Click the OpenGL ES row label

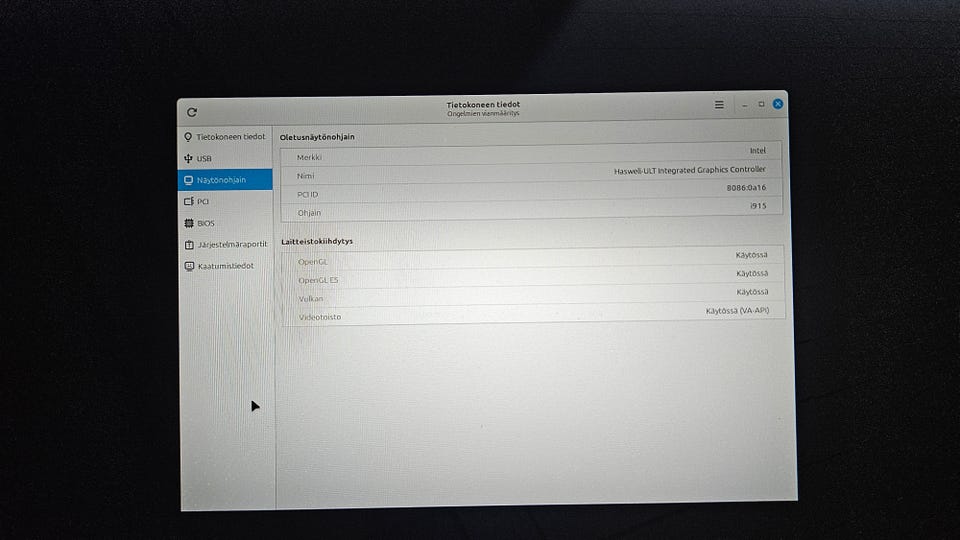point(318,280)
